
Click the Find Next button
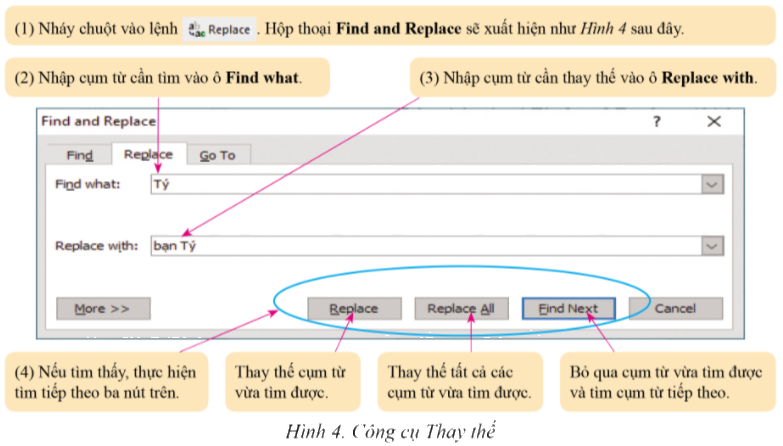click(568, 309)
